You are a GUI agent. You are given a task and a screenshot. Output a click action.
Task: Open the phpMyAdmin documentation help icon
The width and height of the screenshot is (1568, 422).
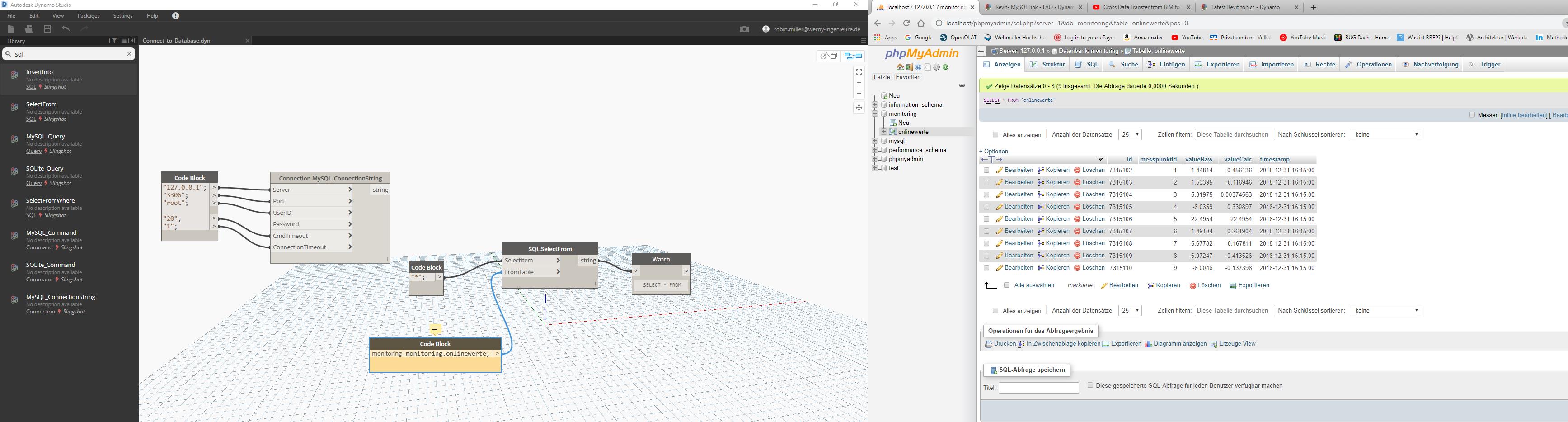pyautogui.click(x=919, y=67)
